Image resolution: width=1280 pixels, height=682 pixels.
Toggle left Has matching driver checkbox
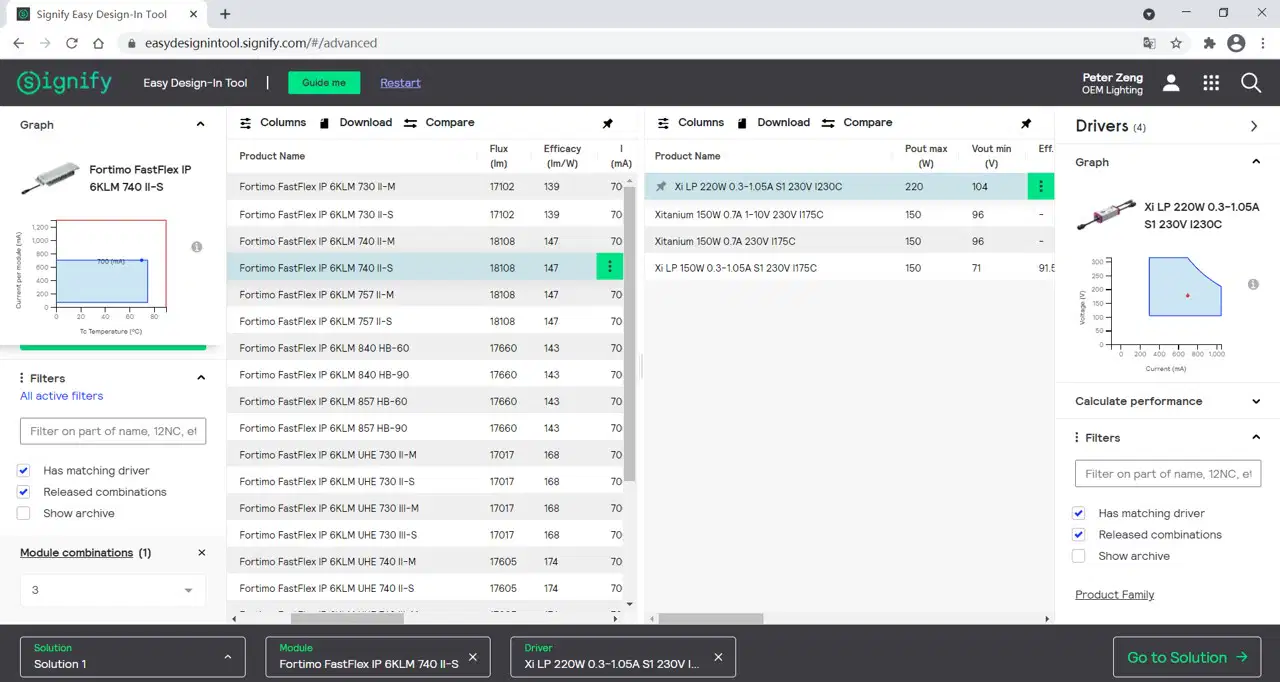click(23, 470)
